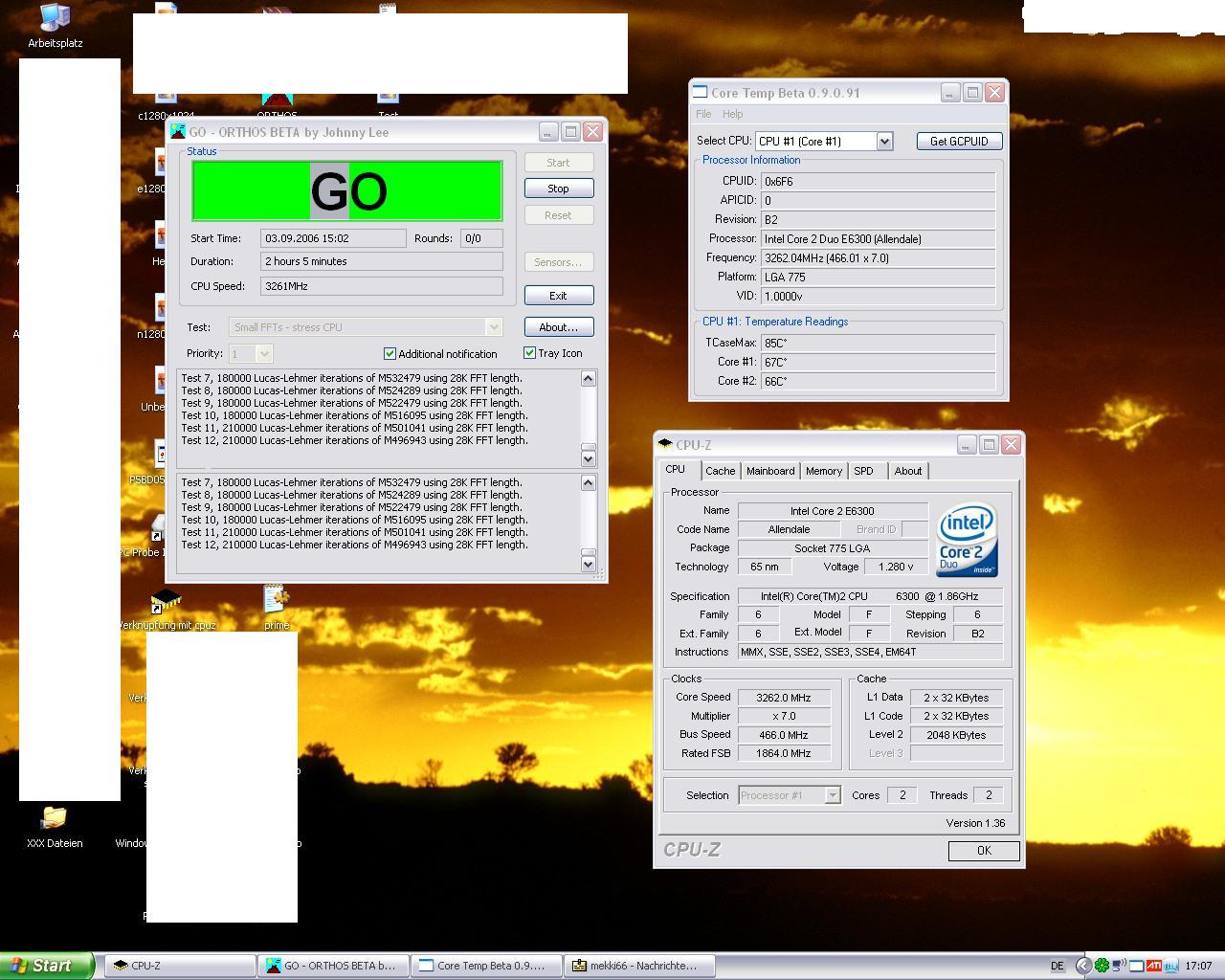Toggle the Tray Icon checkbox
This screenshot has width=1225, height=980.
tap(529, 352)
